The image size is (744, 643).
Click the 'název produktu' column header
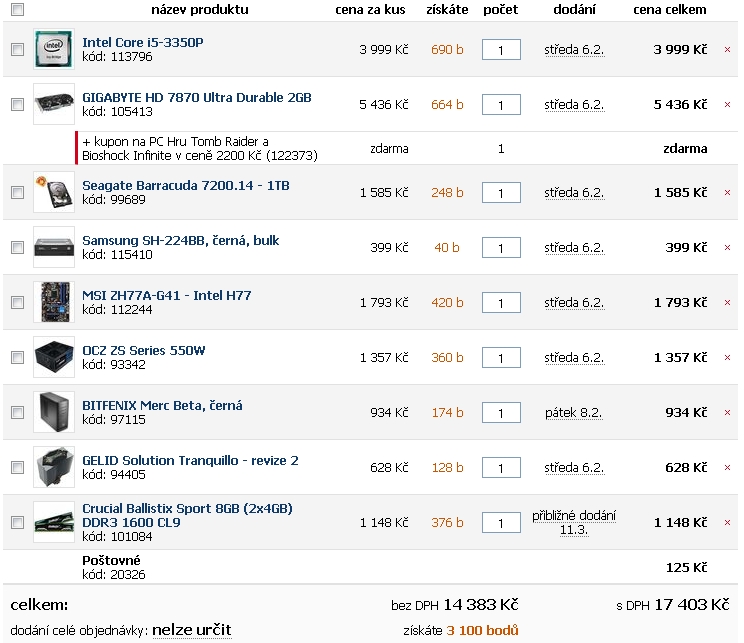coord(200,9)
